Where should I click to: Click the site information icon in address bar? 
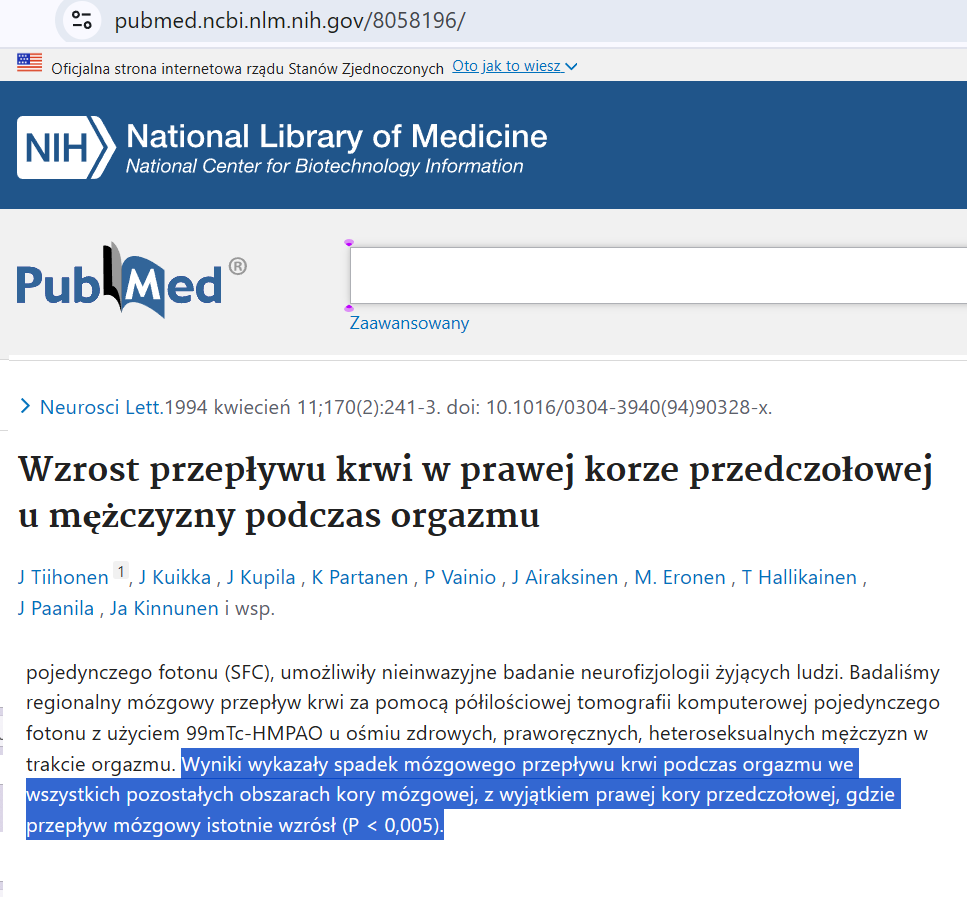pyautogui.click(x=82, y=20)
